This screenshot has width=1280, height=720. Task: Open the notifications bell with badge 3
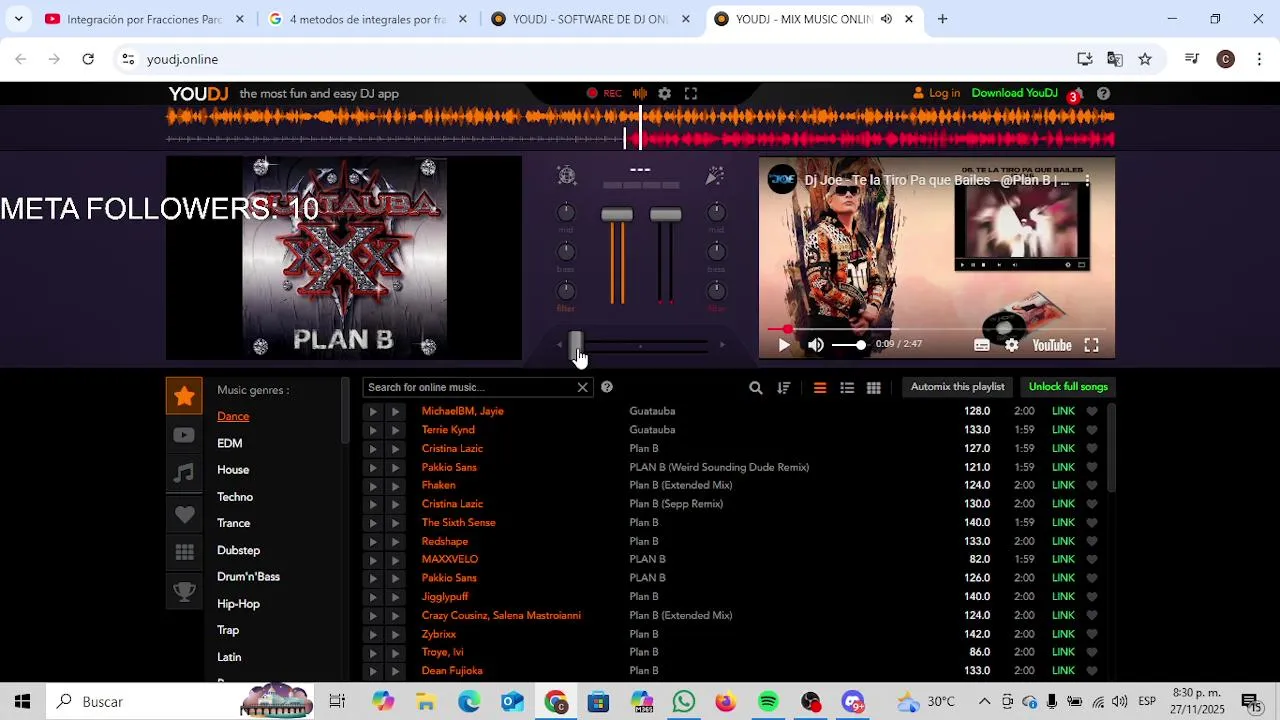1073,96
